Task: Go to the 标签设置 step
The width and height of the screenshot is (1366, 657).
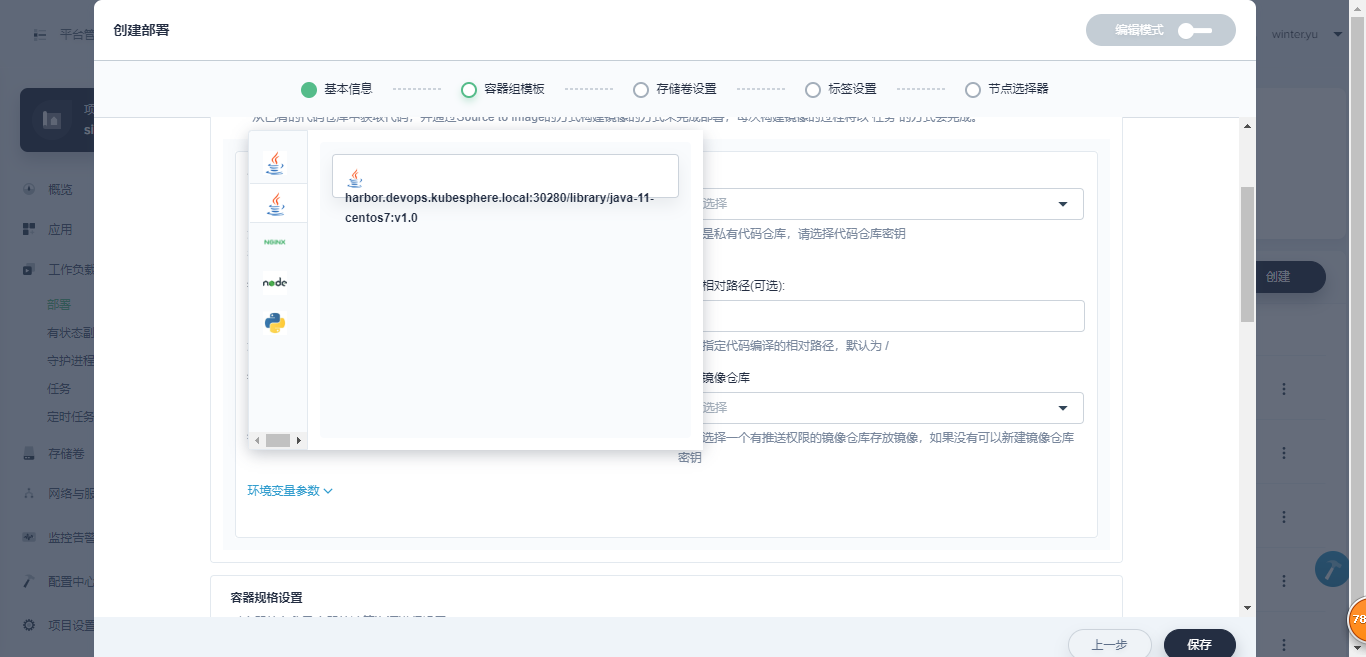Action: [x=841, y=89]
